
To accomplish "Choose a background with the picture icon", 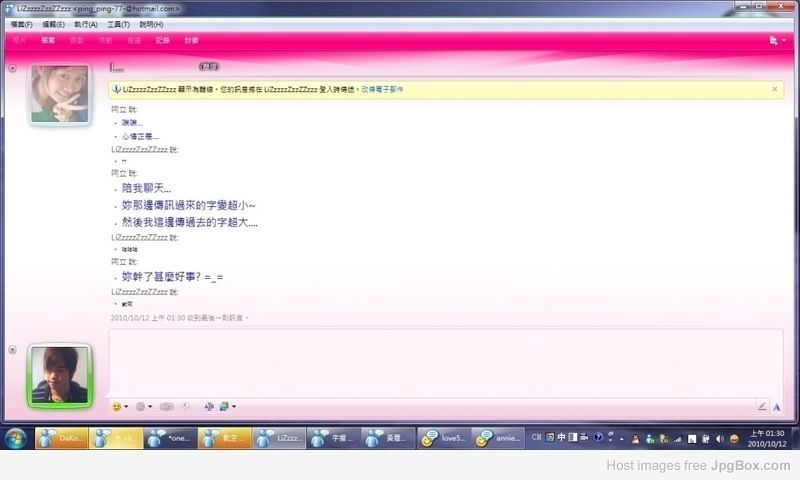I will pyautogui.click(x=224, y=407).
